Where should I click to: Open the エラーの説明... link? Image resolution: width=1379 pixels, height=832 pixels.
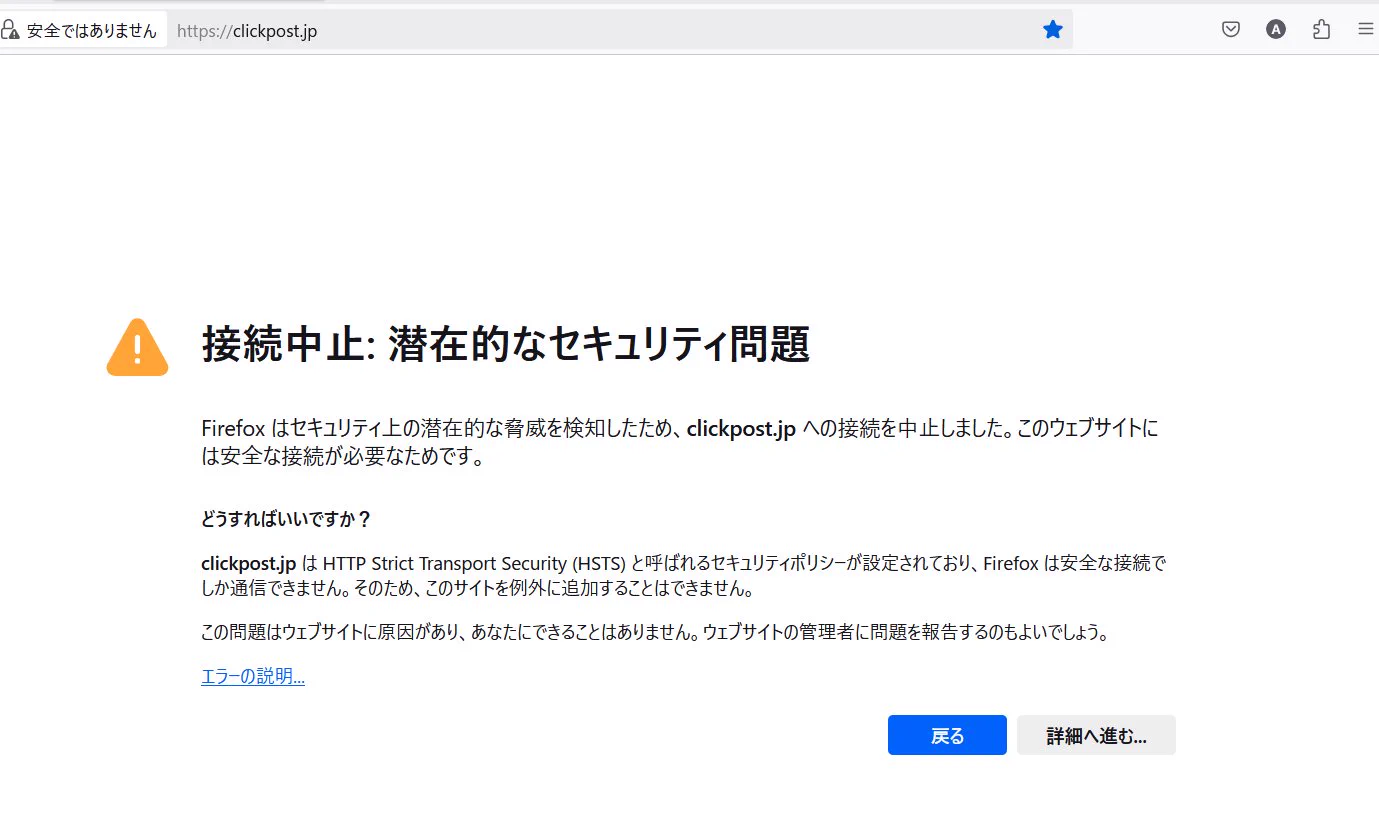253,677
